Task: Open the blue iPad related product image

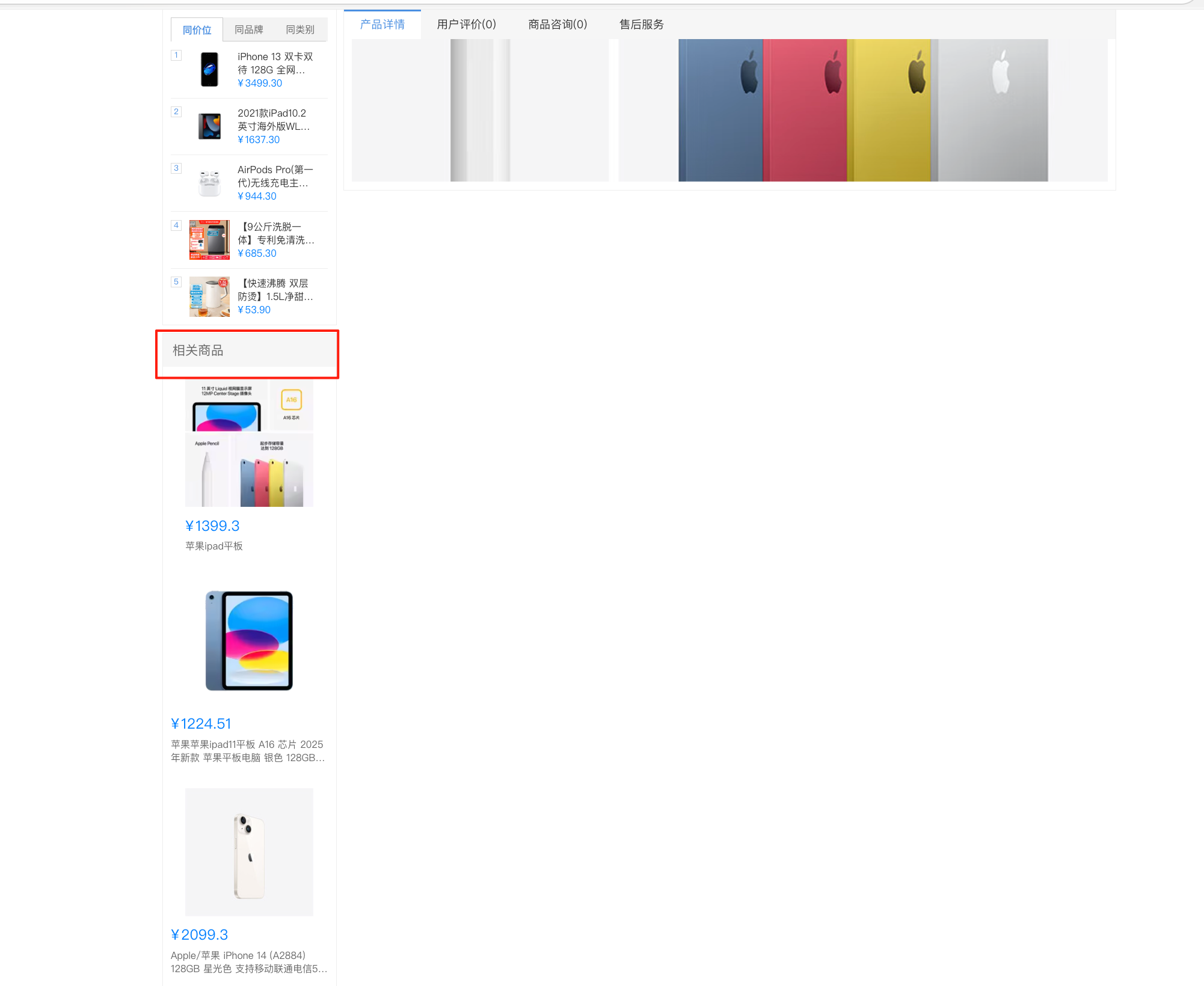Action: tap(249, 641)
